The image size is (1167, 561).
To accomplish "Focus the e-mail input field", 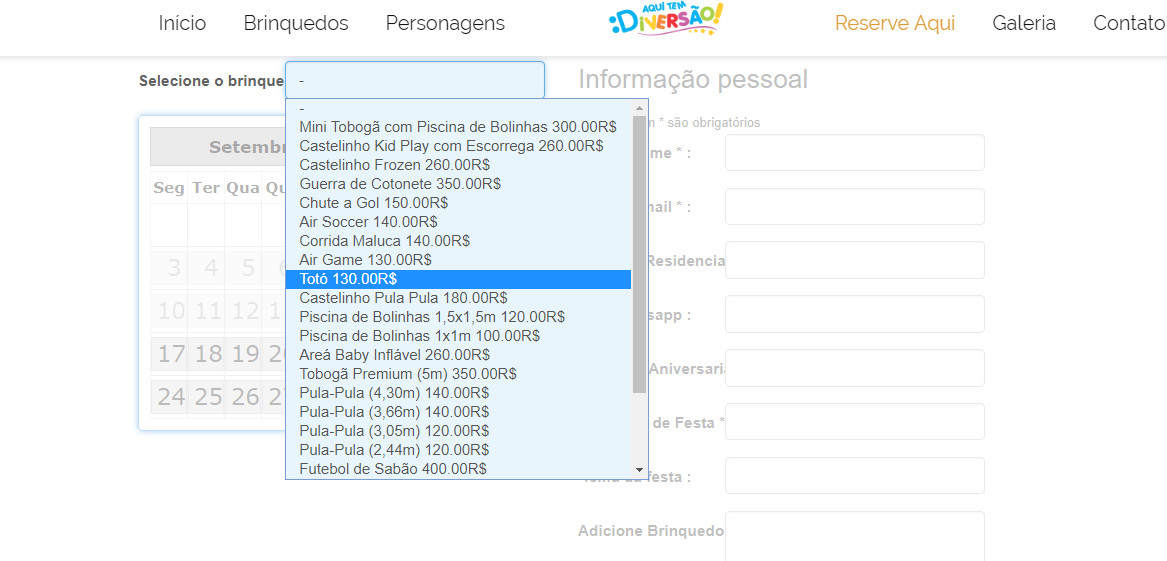I will coord(854,206).
